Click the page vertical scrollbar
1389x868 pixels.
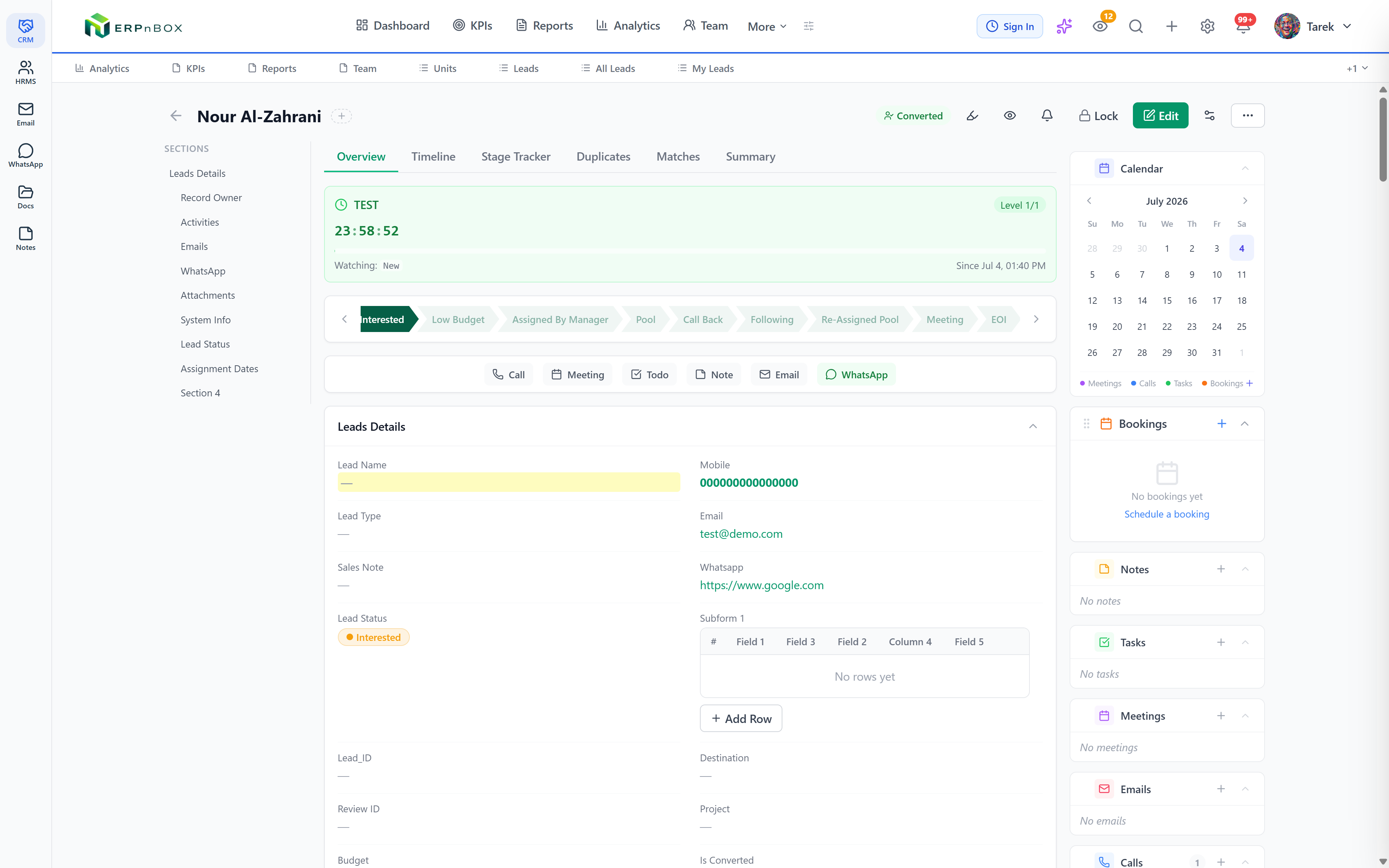click(x=1383, y=140)
